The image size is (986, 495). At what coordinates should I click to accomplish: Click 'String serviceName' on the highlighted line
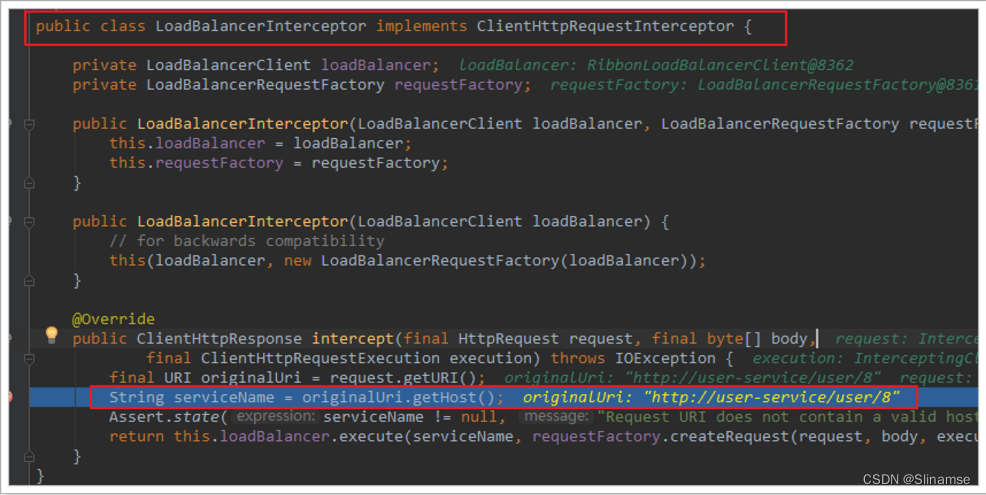point(192,398)
